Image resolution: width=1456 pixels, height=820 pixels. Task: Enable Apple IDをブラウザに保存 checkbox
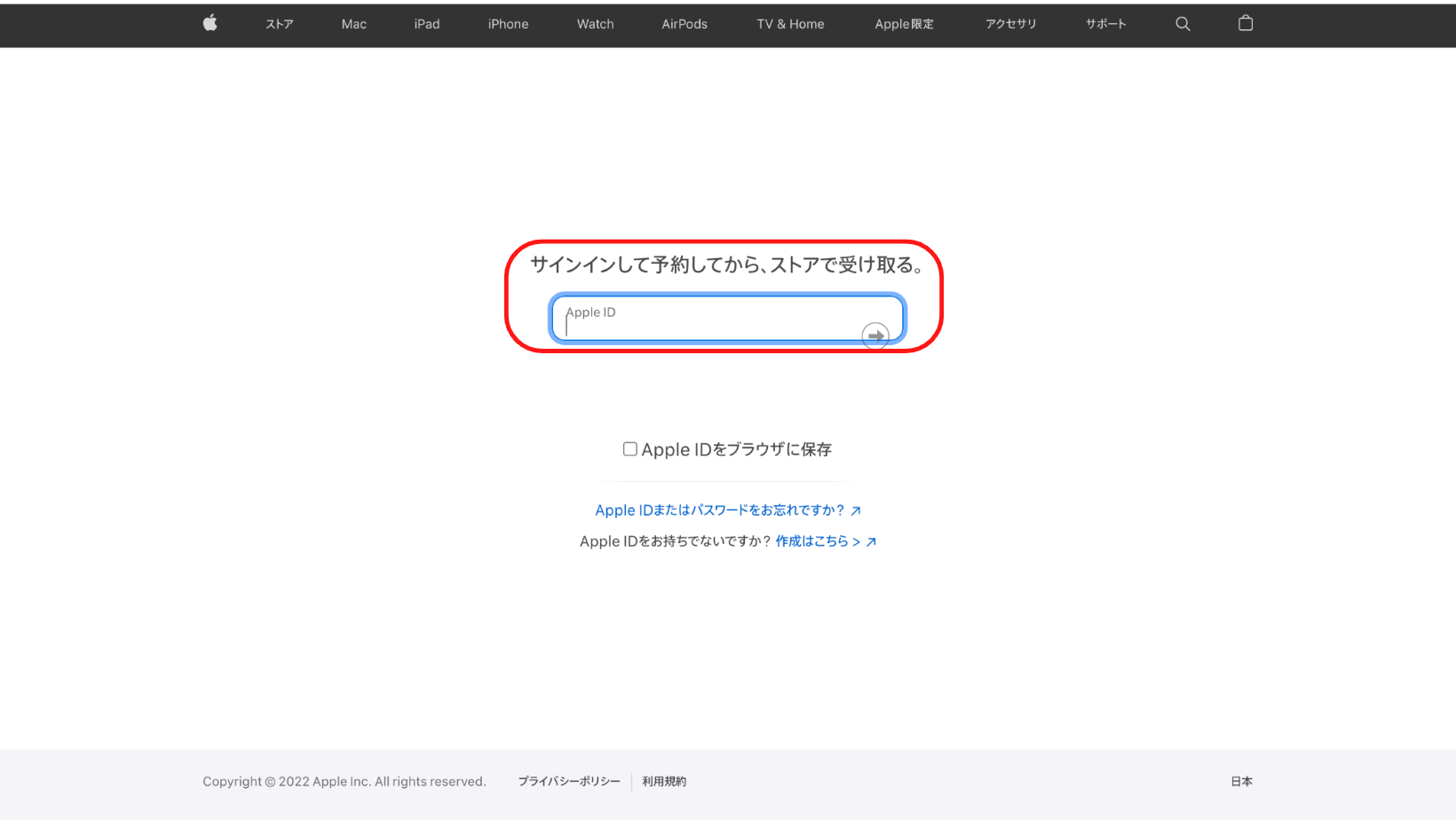(630, 449)
